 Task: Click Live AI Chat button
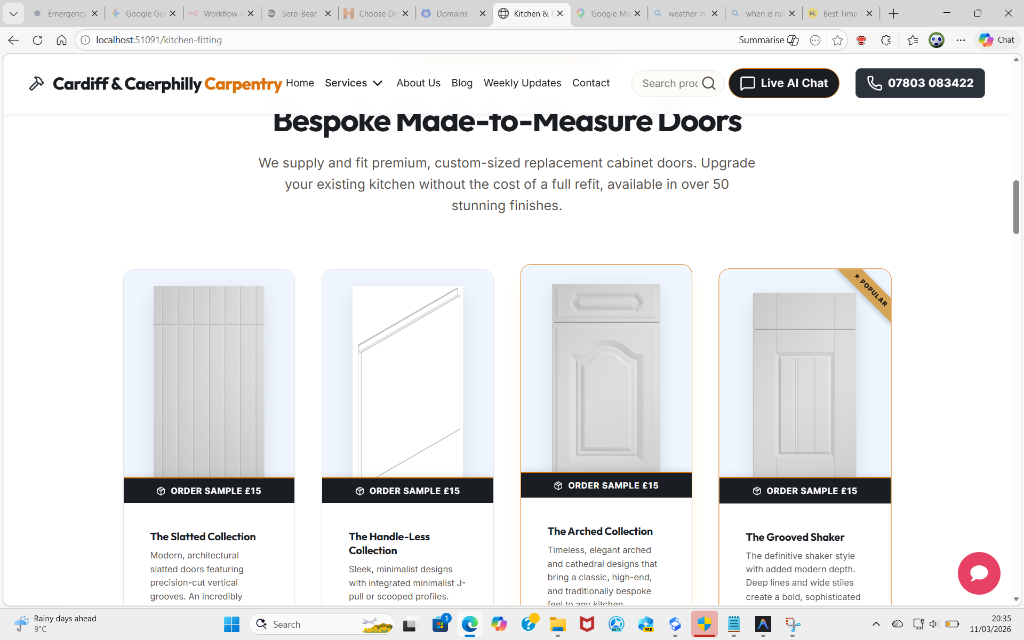(x=784, y=83)
